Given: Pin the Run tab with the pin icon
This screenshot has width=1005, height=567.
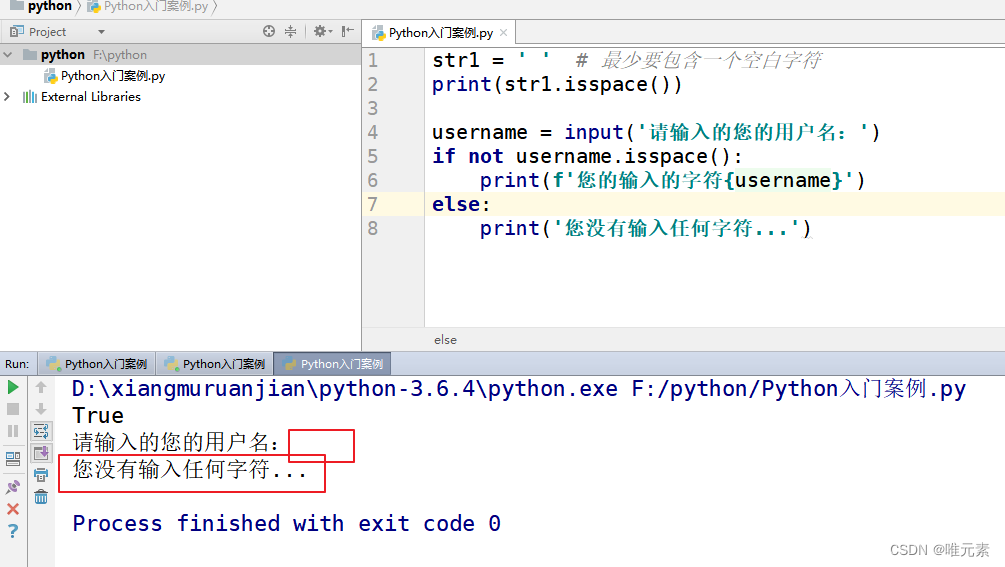Looking at the screenshot, I should [x=13, y=487].
